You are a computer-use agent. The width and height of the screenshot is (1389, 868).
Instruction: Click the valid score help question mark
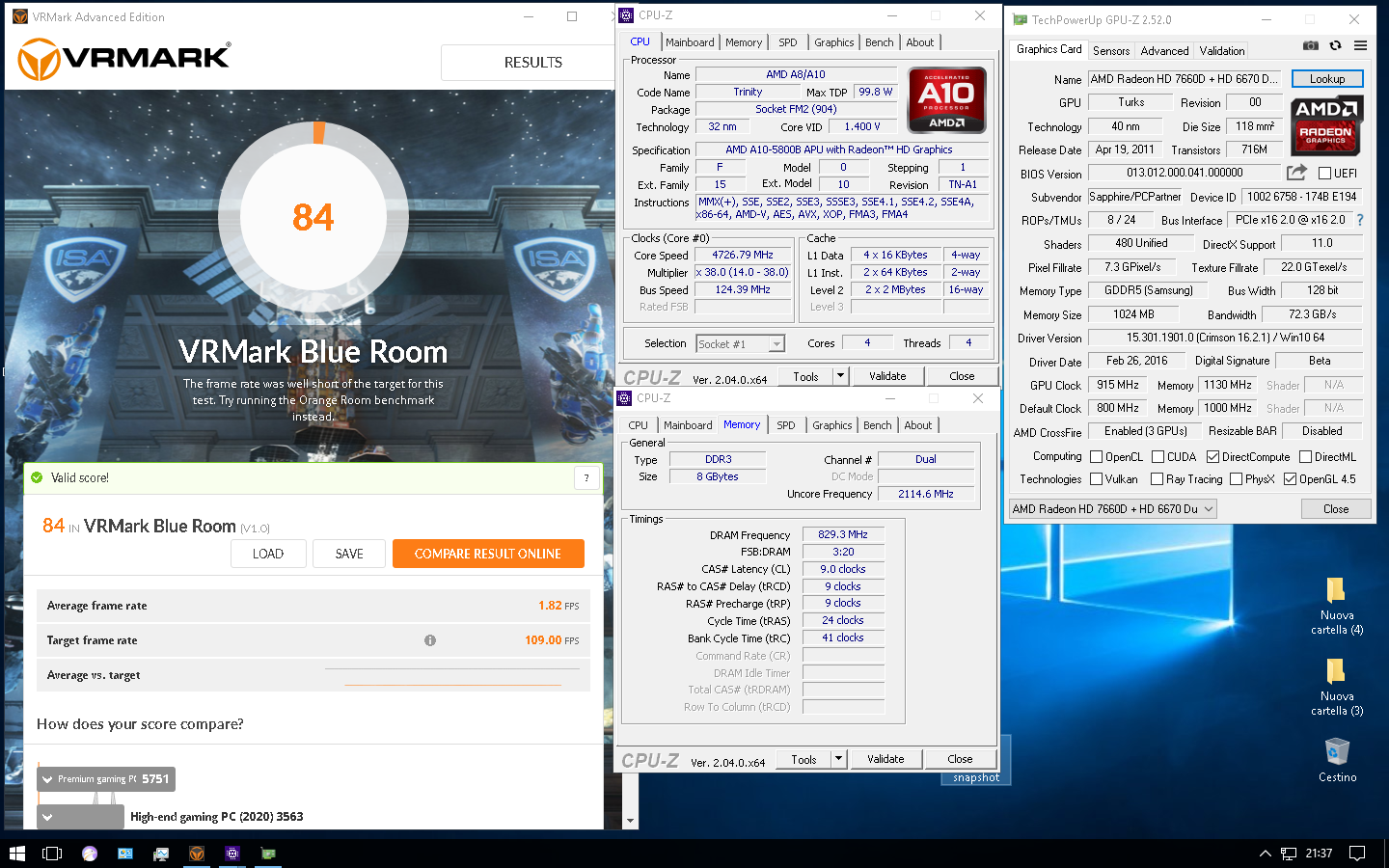coord(586,477)
